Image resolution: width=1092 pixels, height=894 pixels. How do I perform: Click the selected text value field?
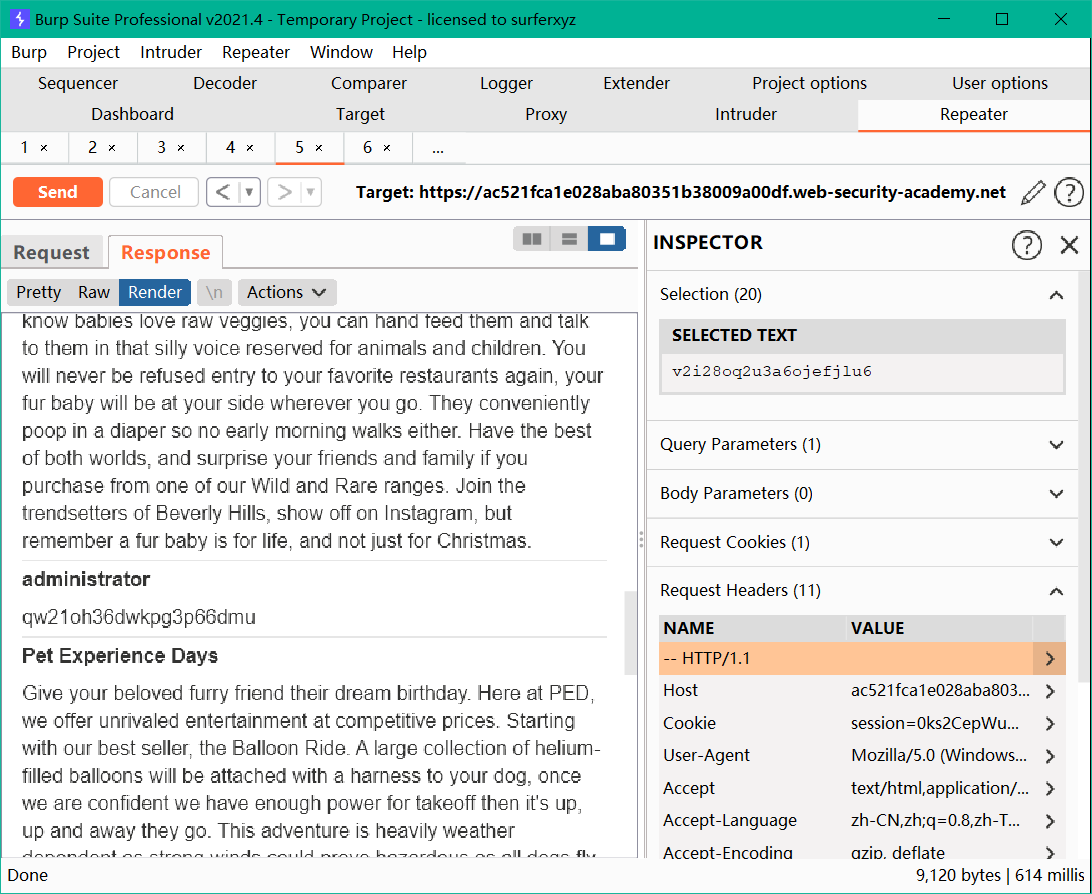point(862,372)
